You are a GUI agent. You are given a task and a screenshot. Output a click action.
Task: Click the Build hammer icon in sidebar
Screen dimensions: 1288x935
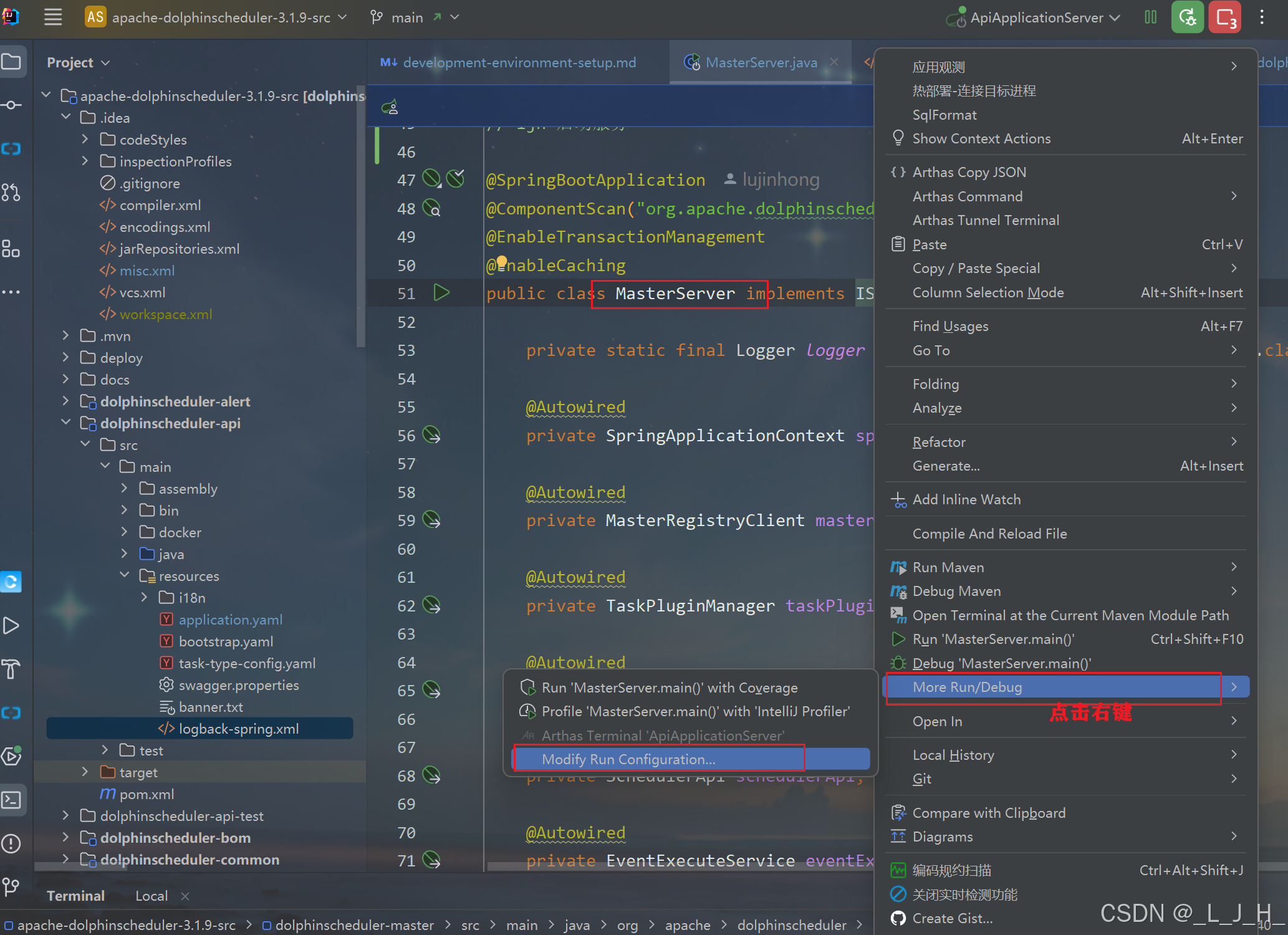coord(12,669)
